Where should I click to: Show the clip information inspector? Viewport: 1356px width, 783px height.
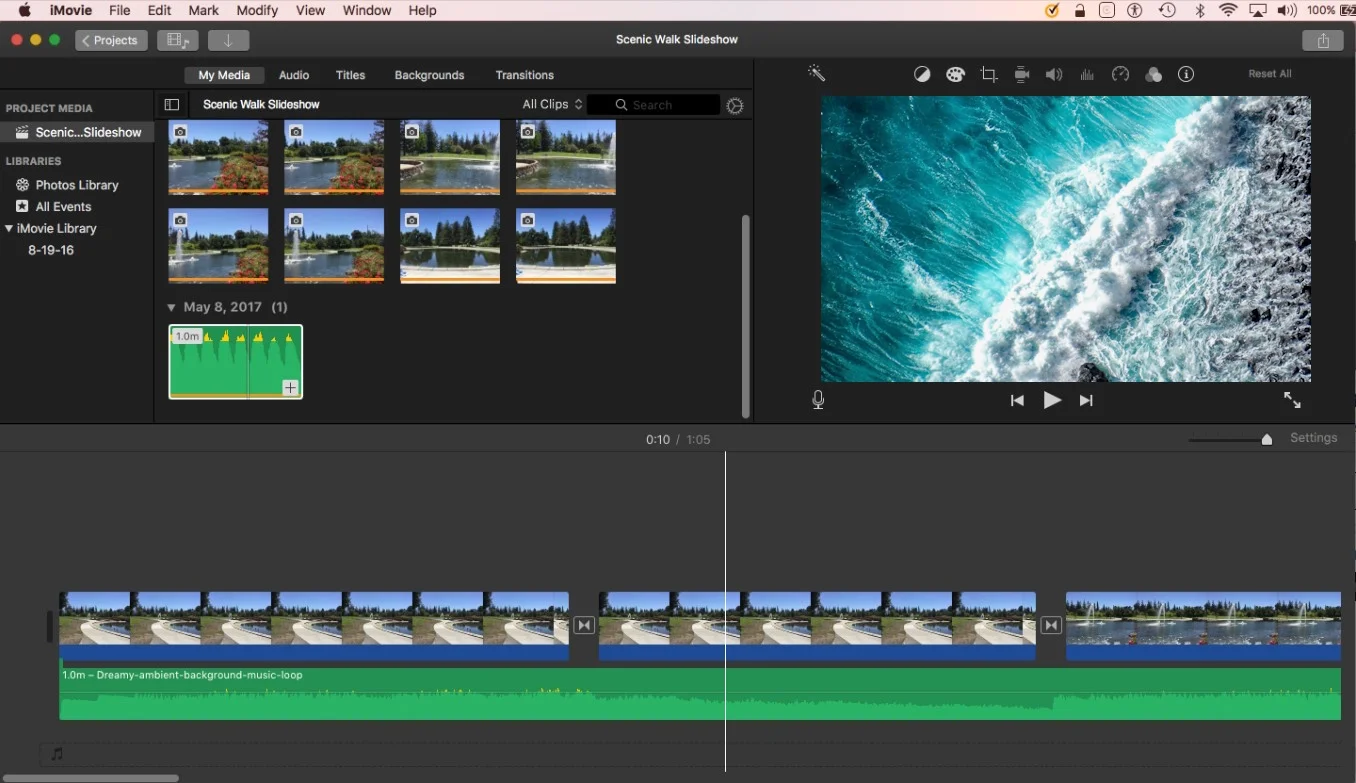(1186, 75)
